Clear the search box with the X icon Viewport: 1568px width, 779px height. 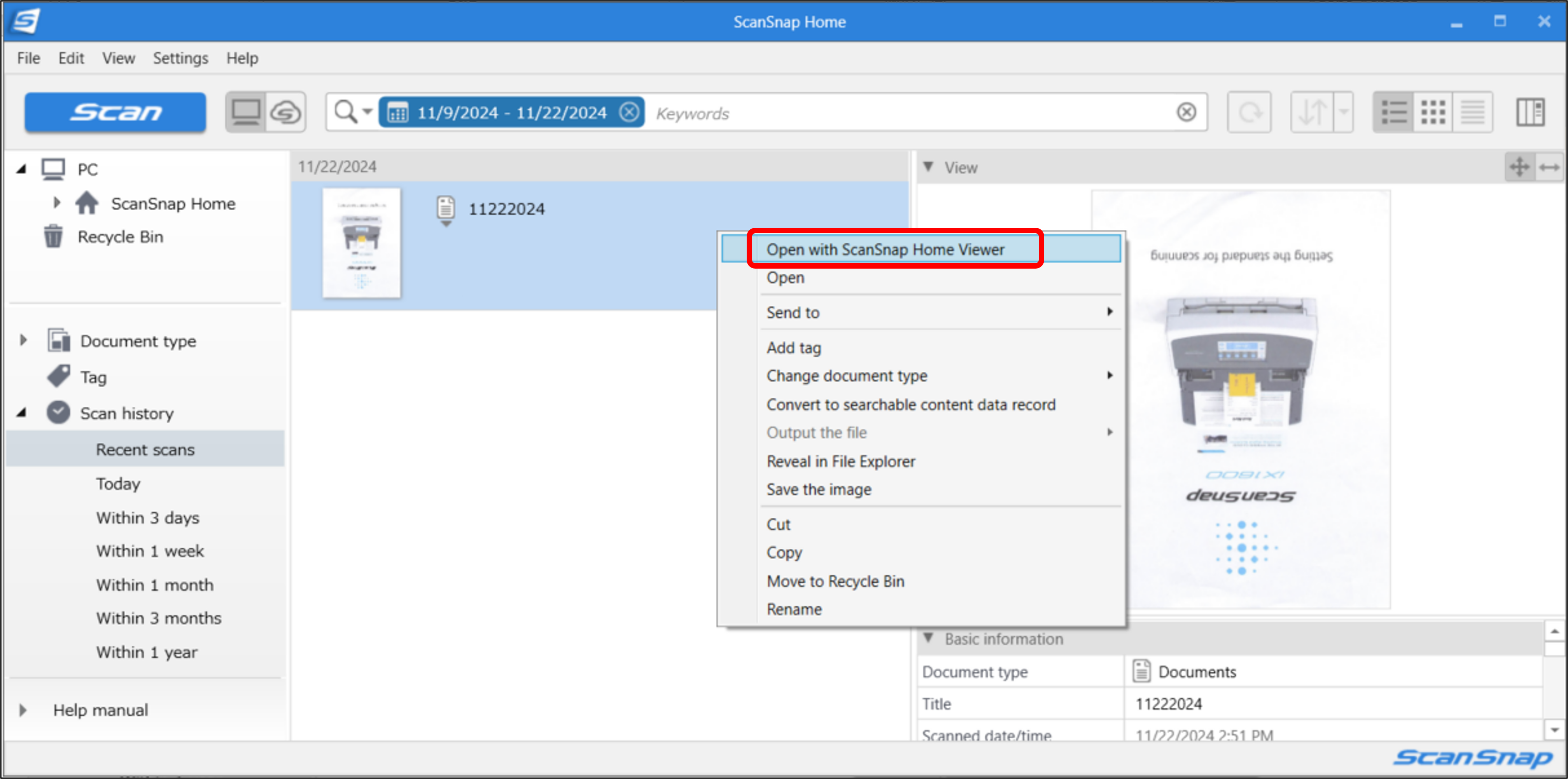(x=1186, y=112)
